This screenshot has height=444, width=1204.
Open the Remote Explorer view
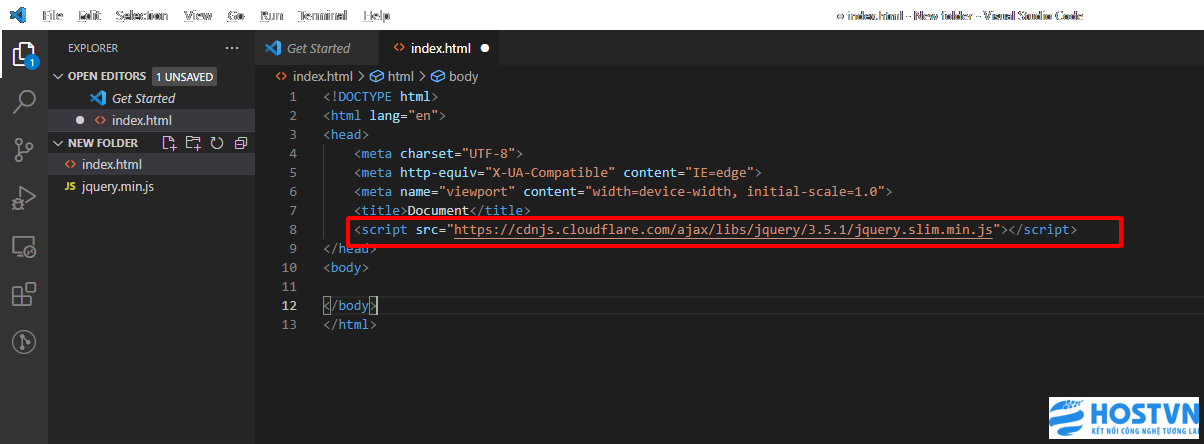[23, 246]
